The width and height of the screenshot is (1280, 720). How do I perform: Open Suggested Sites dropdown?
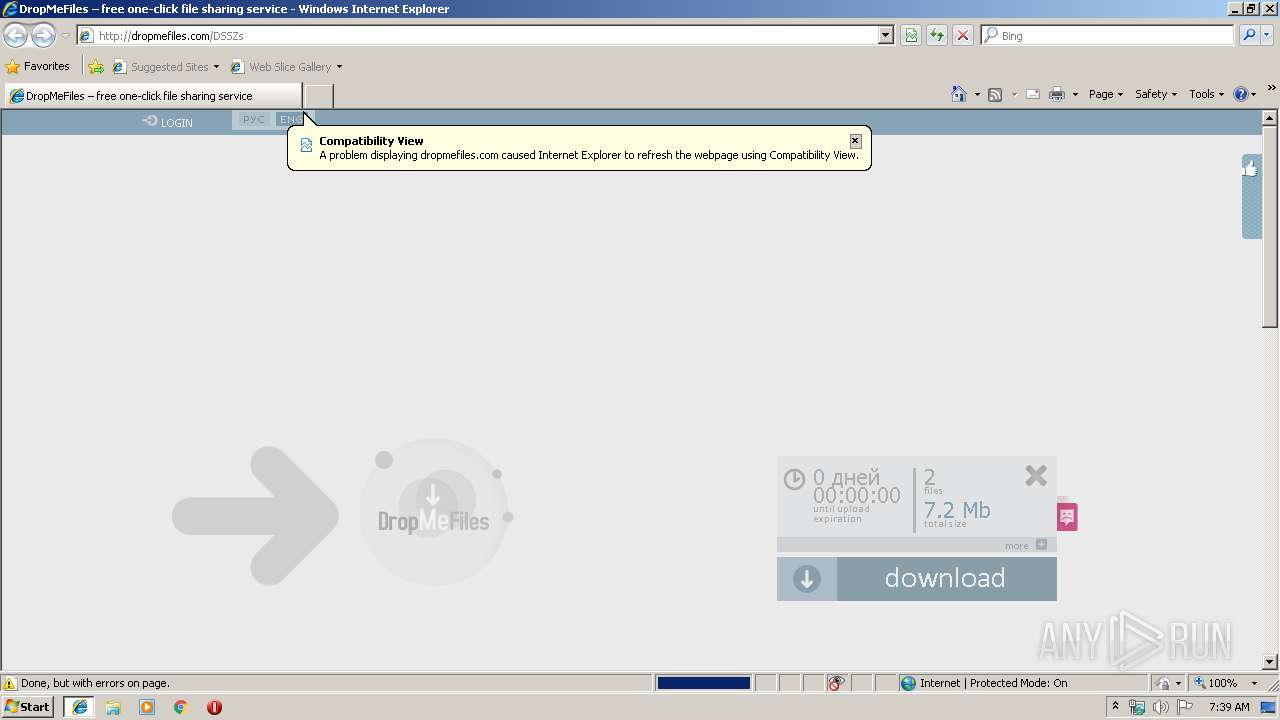[165, 67]
